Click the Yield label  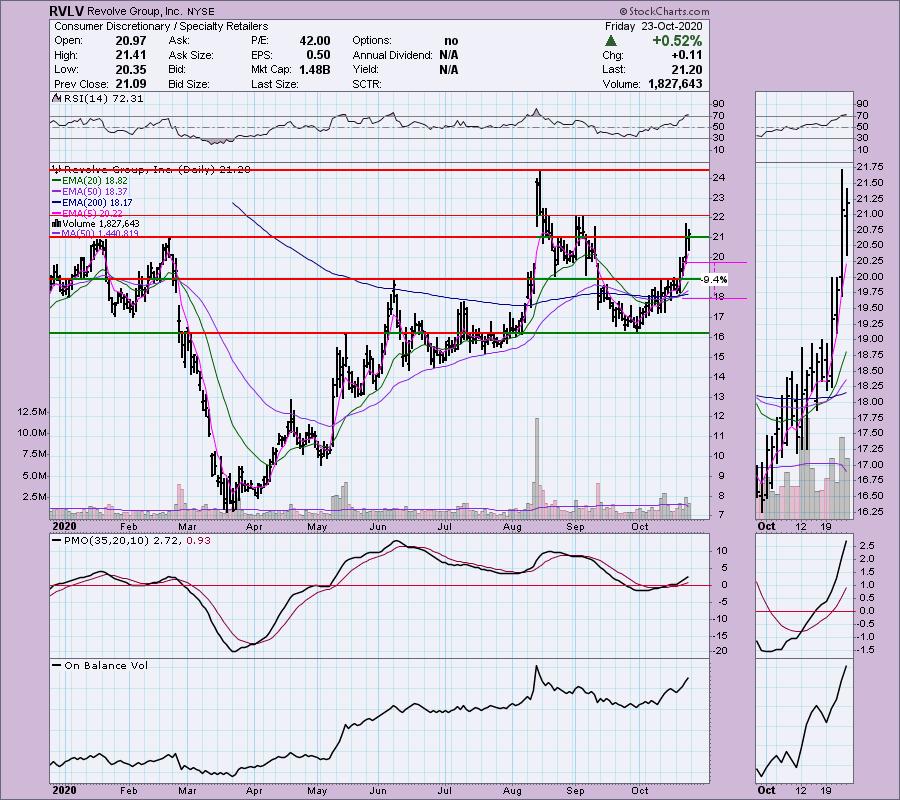(365, 69)
